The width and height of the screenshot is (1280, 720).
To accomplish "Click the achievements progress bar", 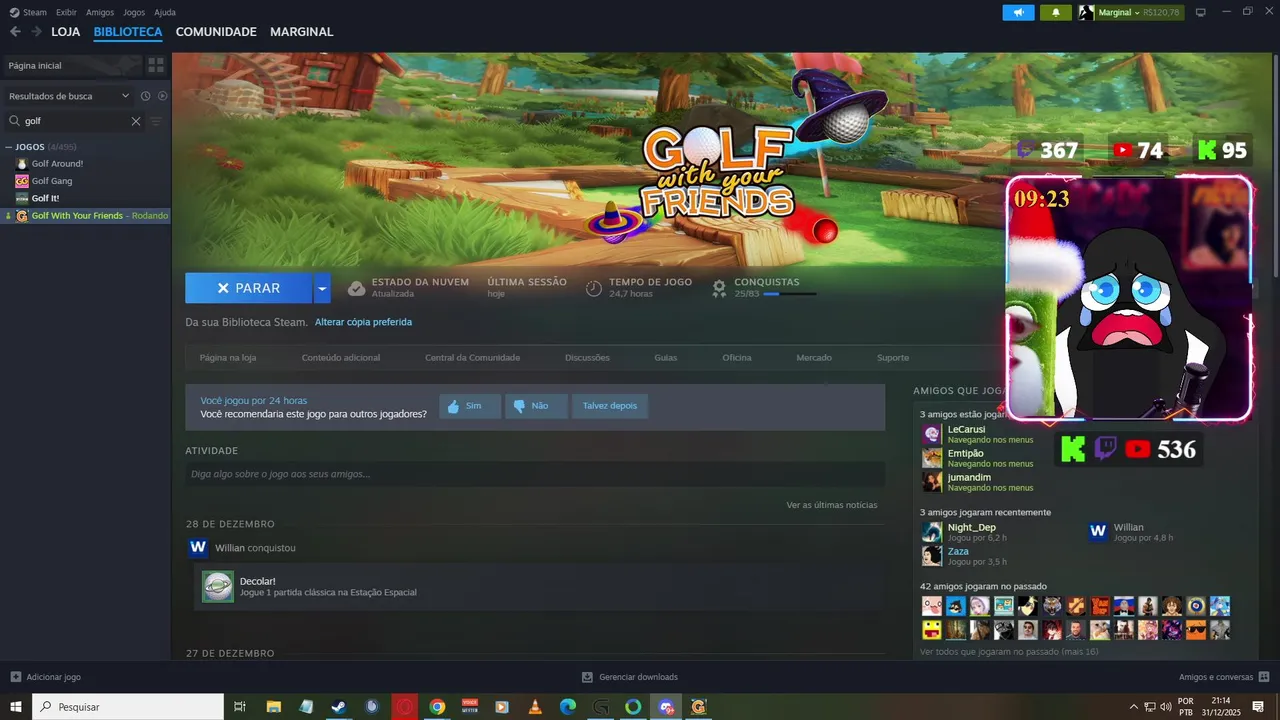I will (x=790, y=294).
